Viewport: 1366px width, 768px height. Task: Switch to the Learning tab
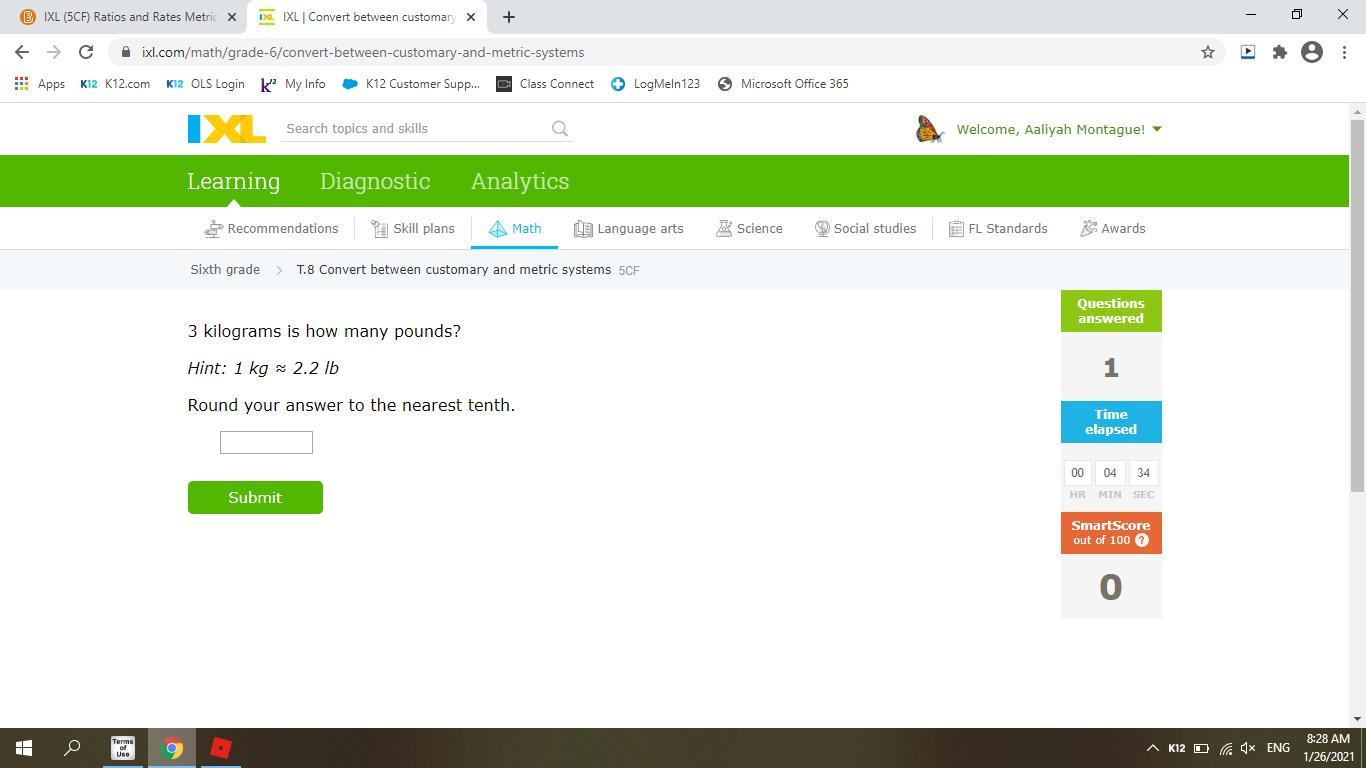pos(234,181)
